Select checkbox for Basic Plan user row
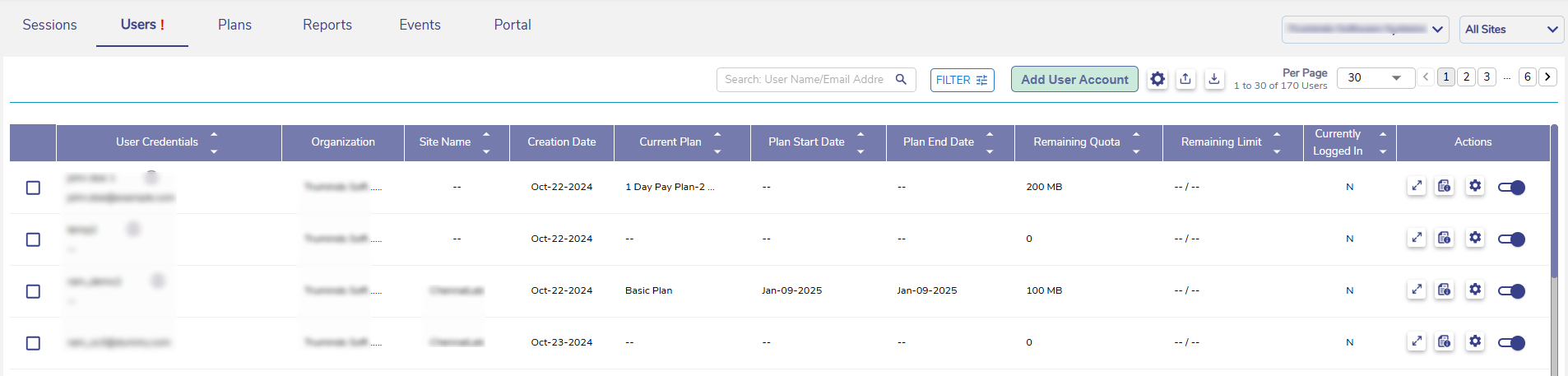This screenshot has width=1568, height=376. [33, 291]
